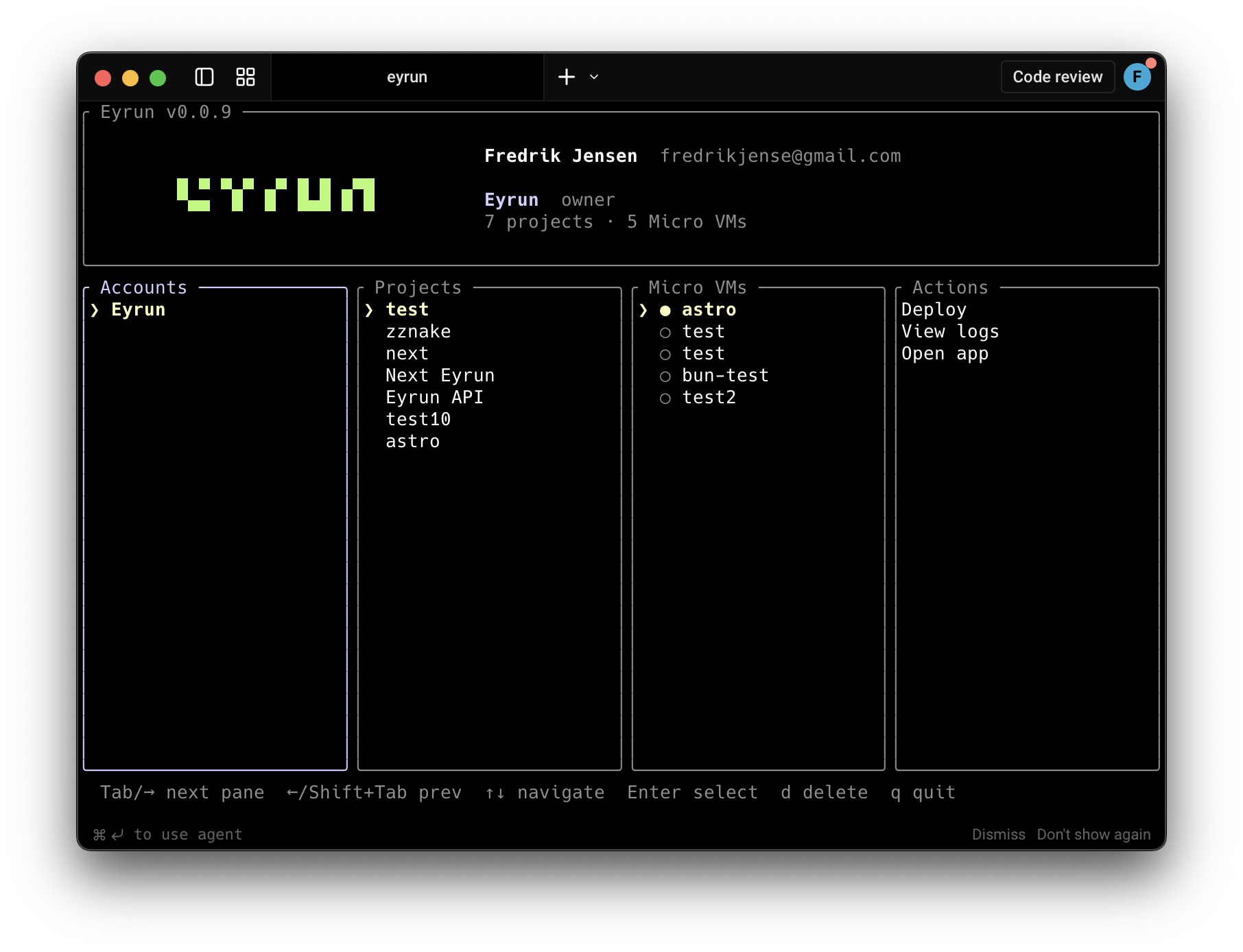Click the notification dot on the avatar
Image resolution: width=1243 pixels, height=952 pixels.
coord(1152,63)
